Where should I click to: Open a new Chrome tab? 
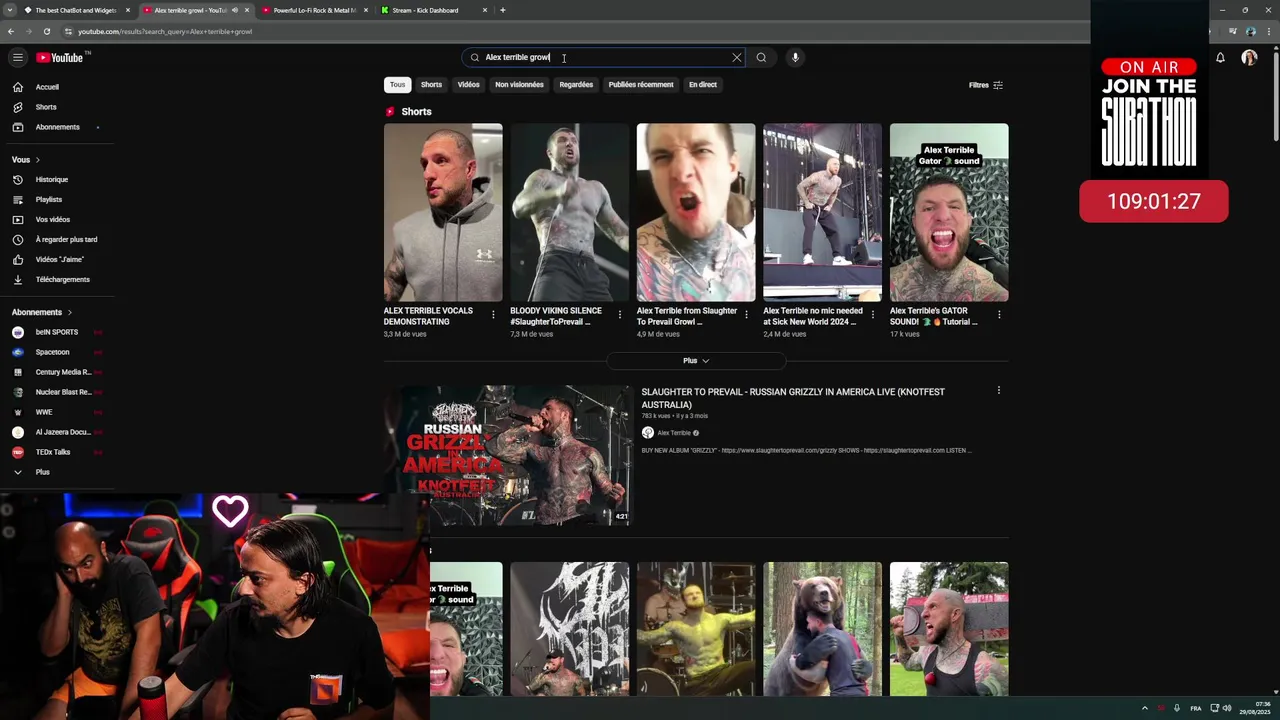pyautogui.click(x=502, y=10)
